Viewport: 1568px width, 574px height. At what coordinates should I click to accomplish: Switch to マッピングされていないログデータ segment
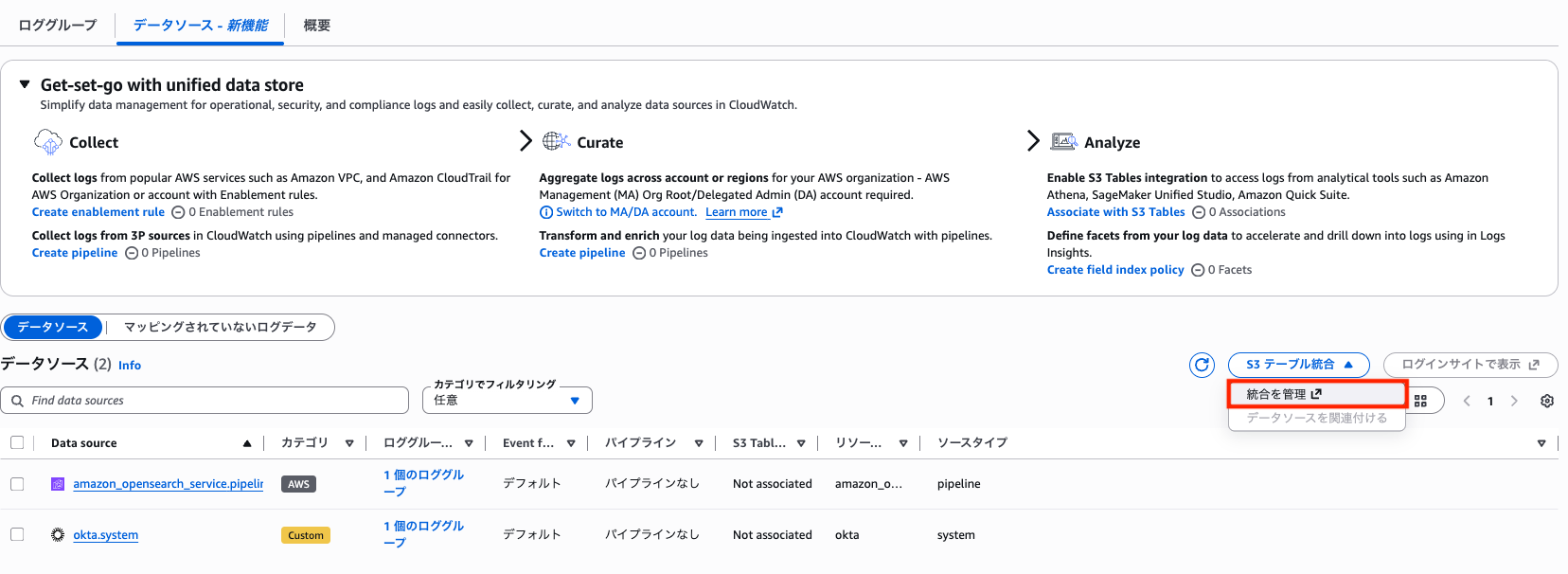(220, 327)
